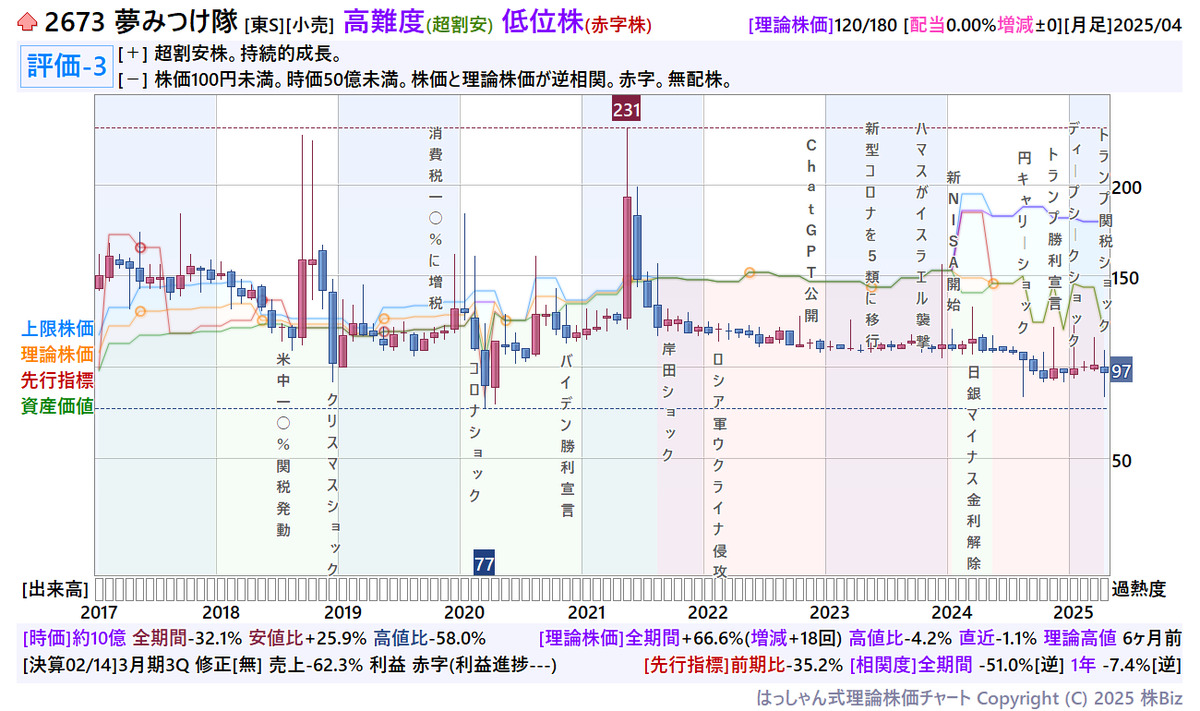Click the [時価]約10億 statistic
Image resolution: width=1200 pixels, height=711 pixels.
tap(73, 637)
